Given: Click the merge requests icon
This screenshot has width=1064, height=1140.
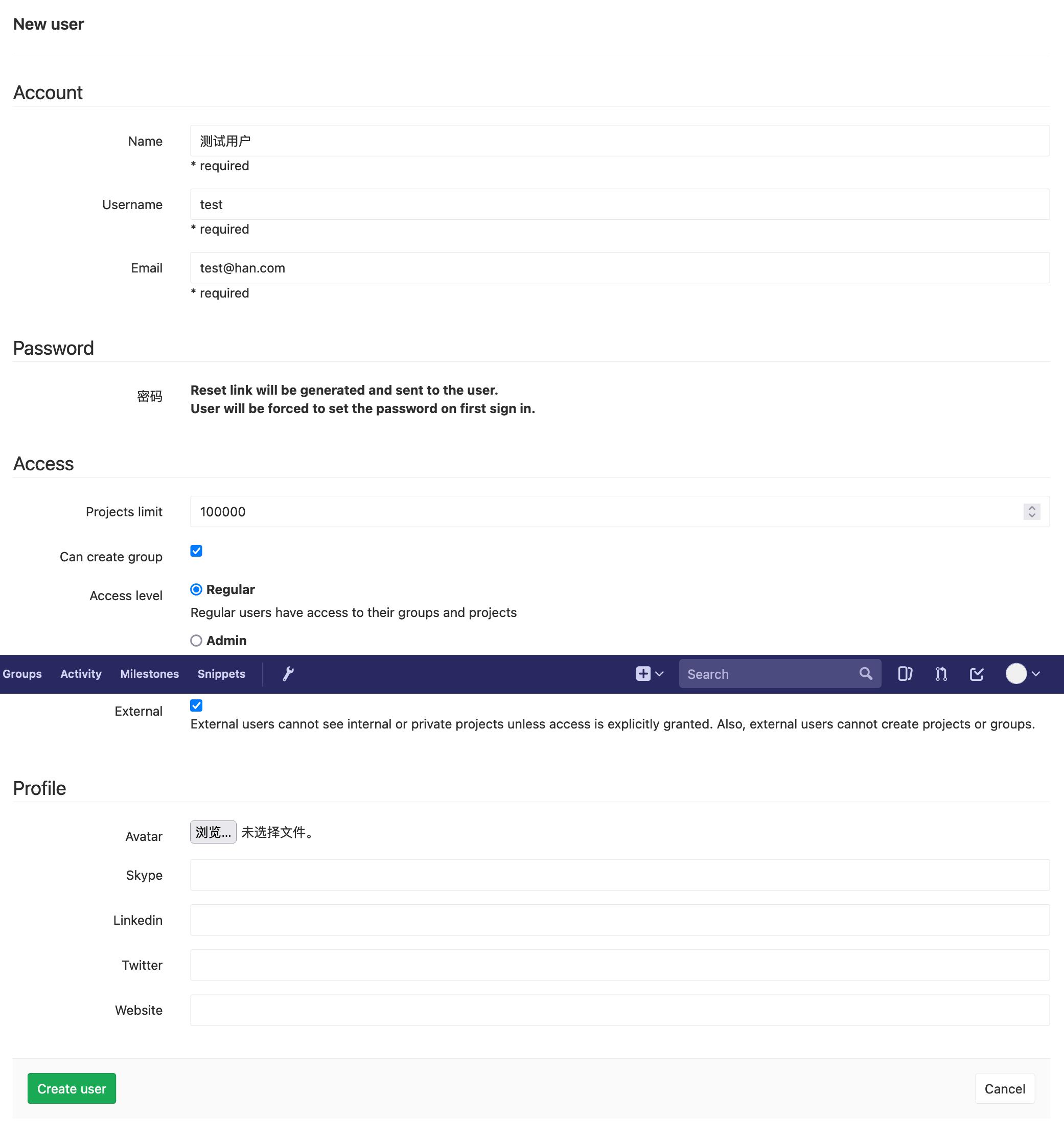Looking at the screenshot, I should (940, 673).
